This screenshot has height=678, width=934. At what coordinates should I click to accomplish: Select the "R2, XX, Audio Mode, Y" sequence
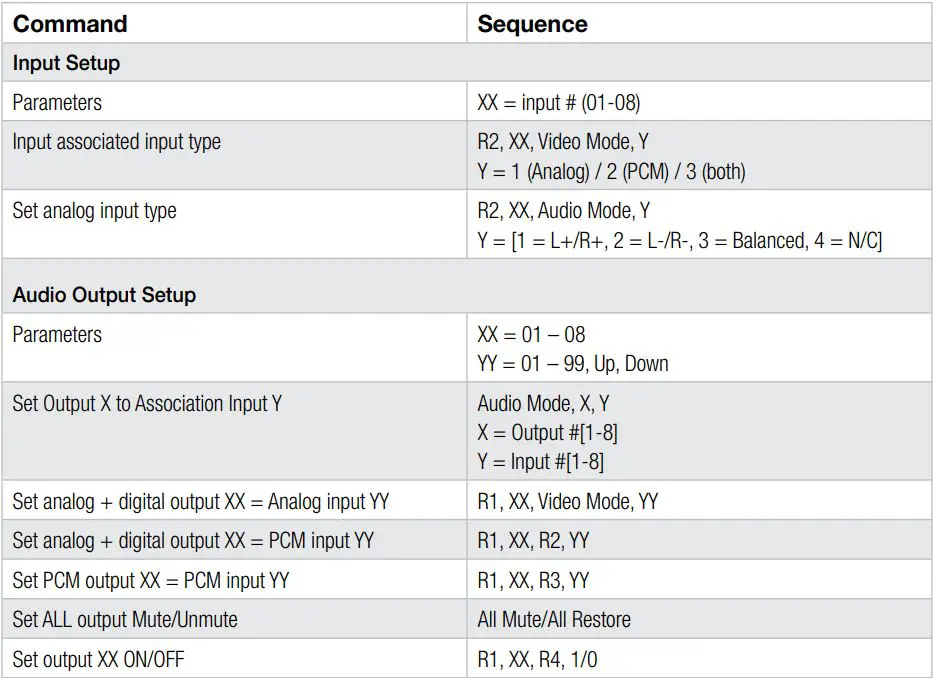click(x=564, y=211)
